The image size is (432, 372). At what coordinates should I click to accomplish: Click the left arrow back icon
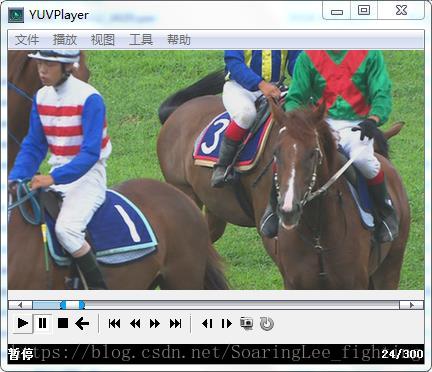(x=82, y=323)
